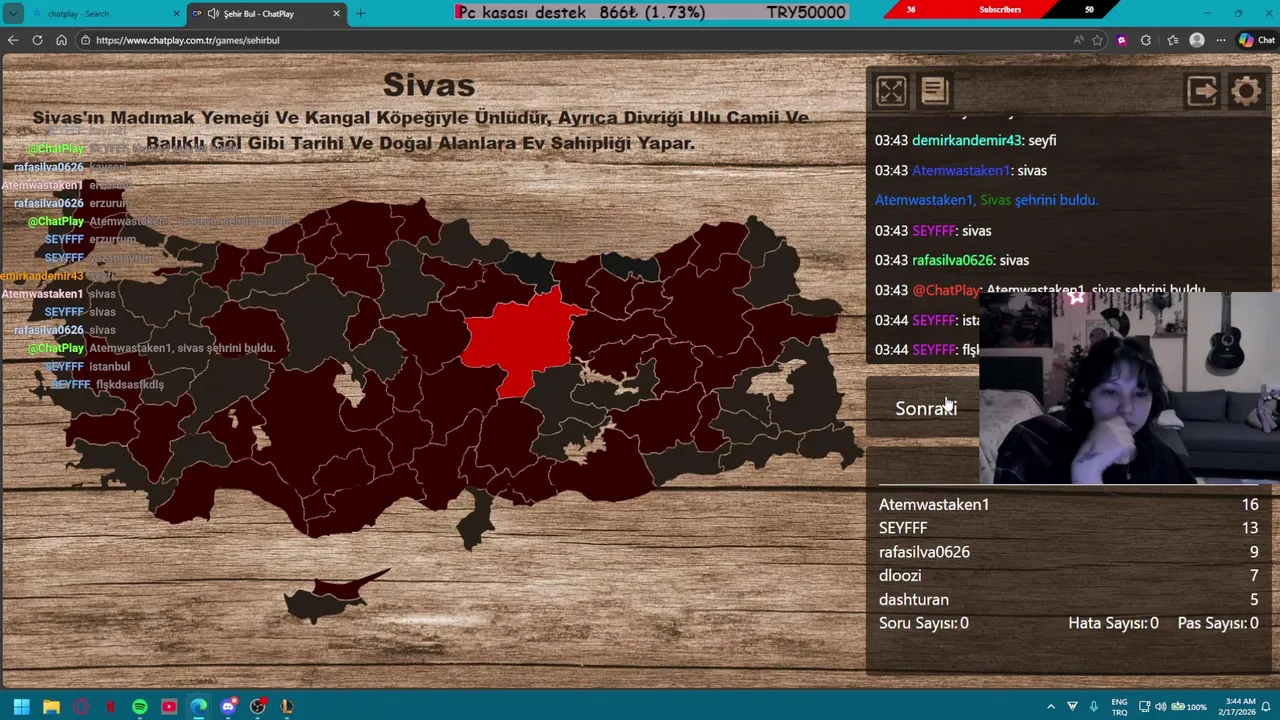Open File Explorer from the taskbar
Viewport: 1280px width, 720px height.
(51, 706)
